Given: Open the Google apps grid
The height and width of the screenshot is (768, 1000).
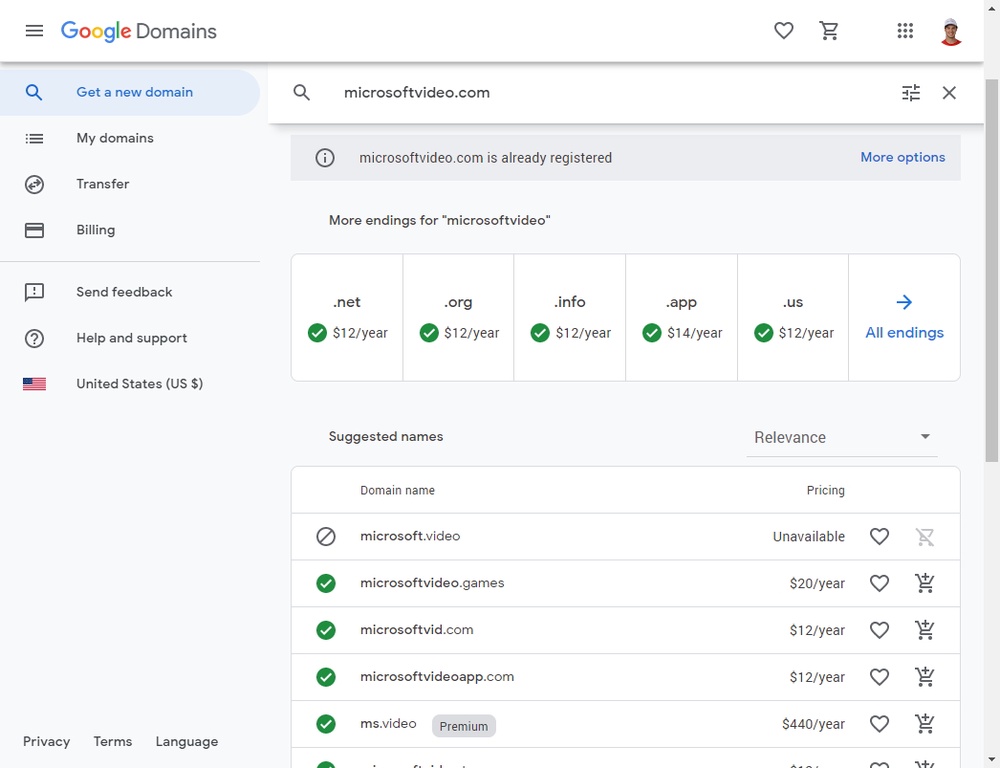Looking at the screenshot, I should pyautogui.click(x=905, y=31).
